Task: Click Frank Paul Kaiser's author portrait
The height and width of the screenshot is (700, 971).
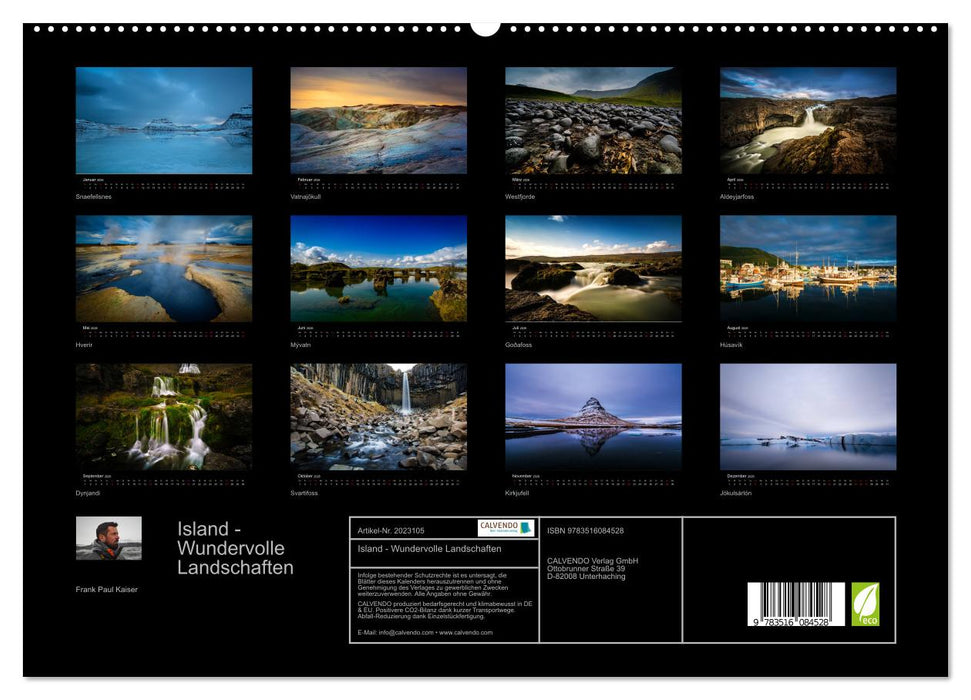Action: 110,541
